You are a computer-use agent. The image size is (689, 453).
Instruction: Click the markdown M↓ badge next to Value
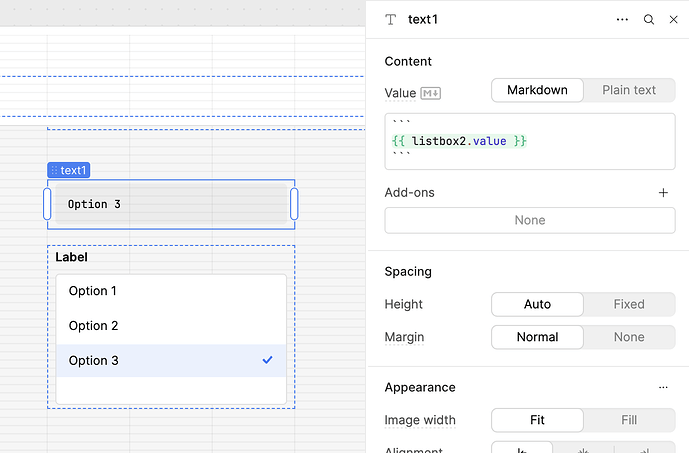(x=431, y=93)
